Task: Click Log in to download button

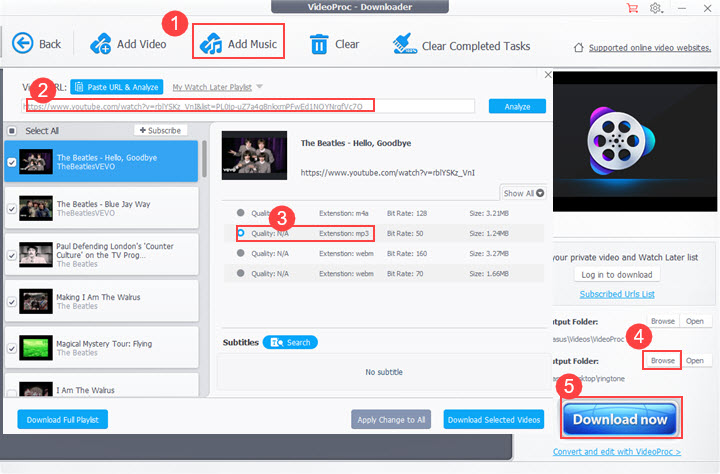Action: pyautogui.click(x=617, y=275)
